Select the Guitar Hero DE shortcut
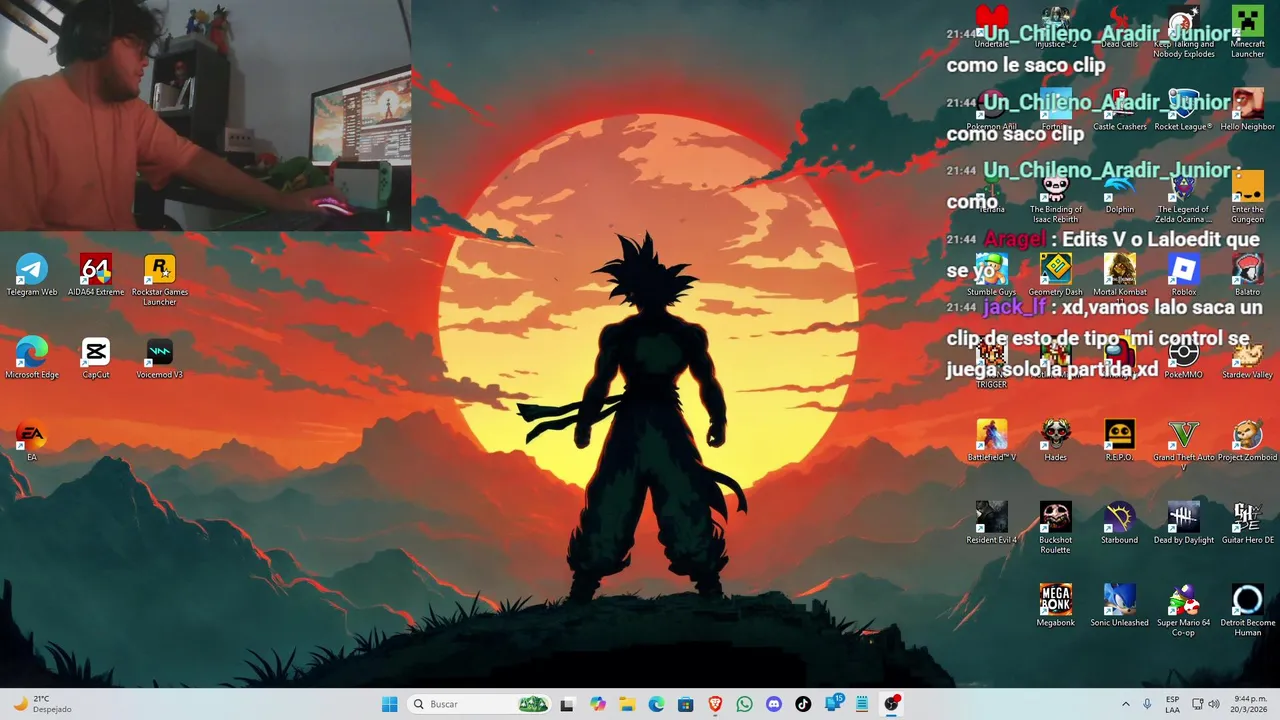Viewport: 1280px width, 720px height. [1247, 524]
